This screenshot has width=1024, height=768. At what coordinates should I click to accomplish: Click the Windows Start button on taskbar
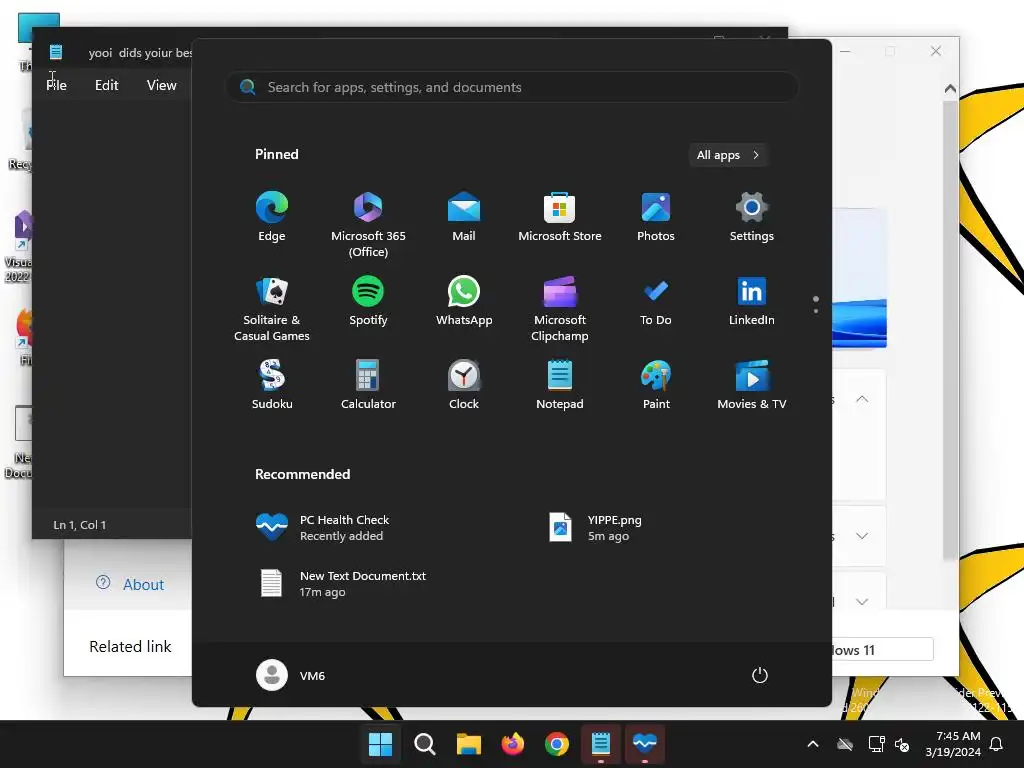(380, 744)
